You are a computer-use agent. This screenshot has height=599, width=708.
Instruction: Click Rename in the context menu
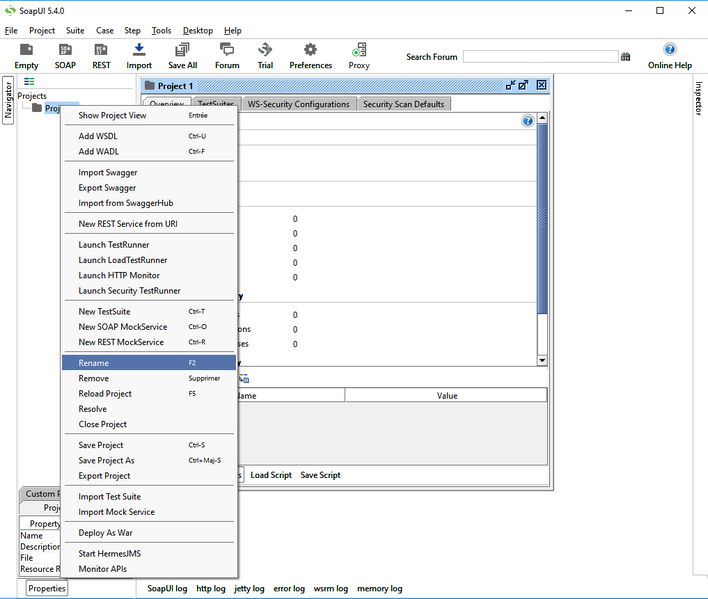149,363
